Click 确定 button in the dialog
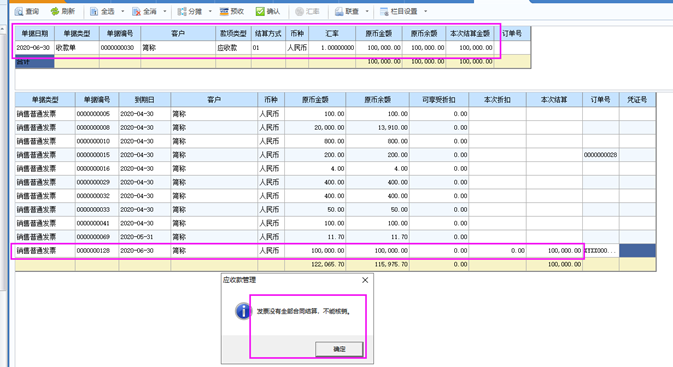 point(339,349)
